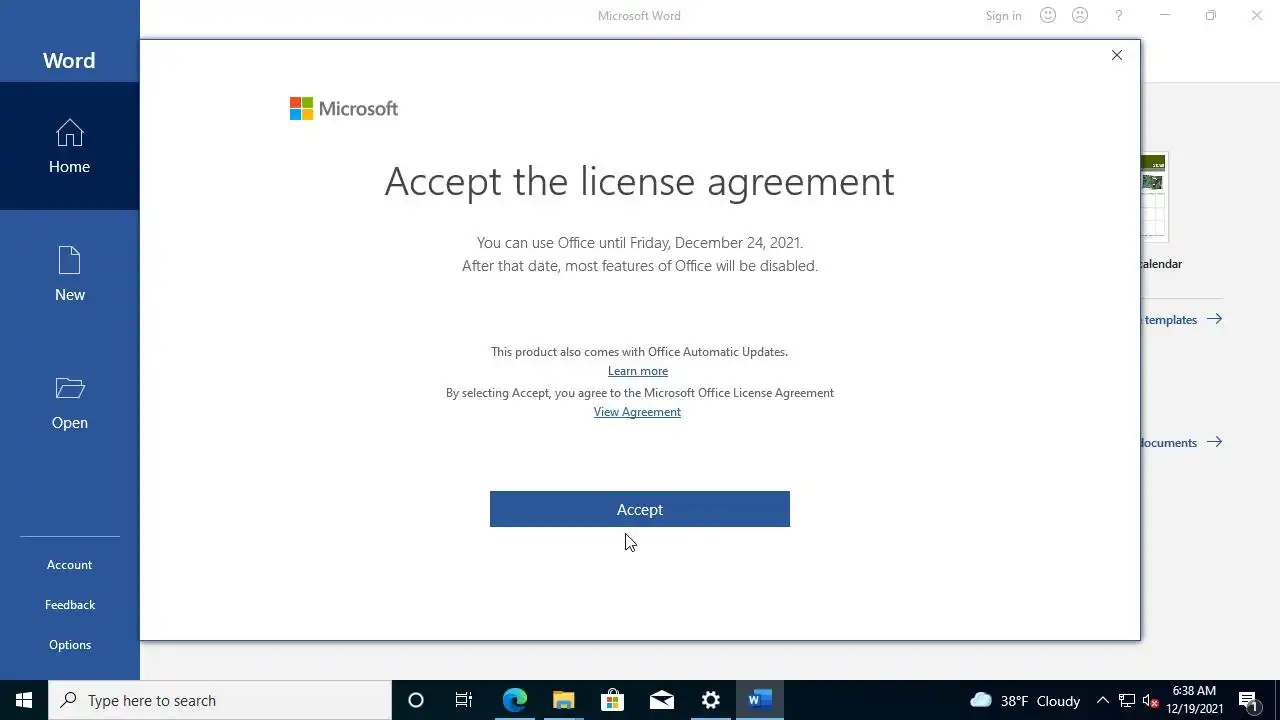
Task: Open the Windows Start menu
Action: [24, 700]
